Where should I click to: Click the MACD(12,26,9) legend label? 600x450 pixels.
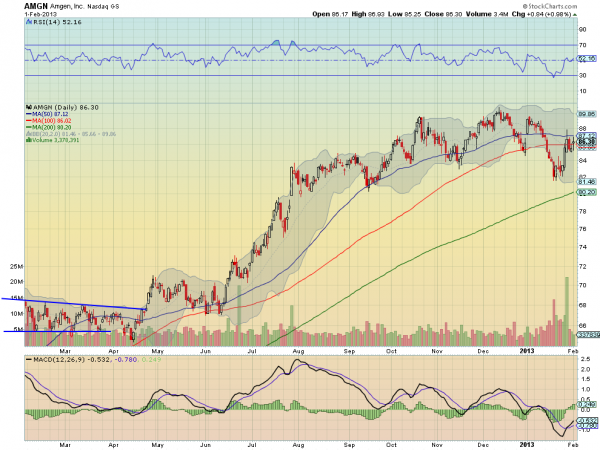(x=59, y=360)
